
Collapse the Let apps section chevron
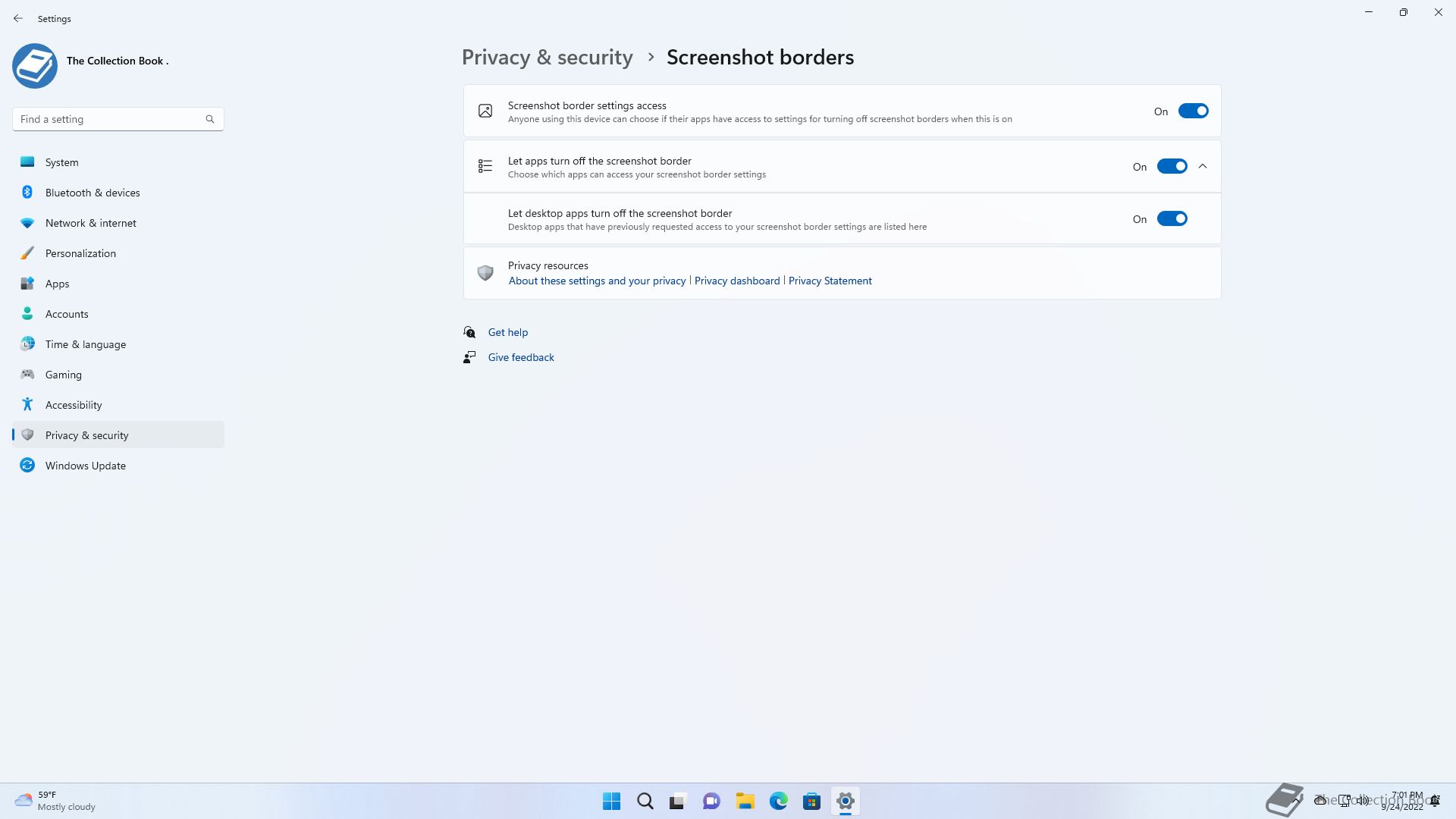tap(1203, 167)
